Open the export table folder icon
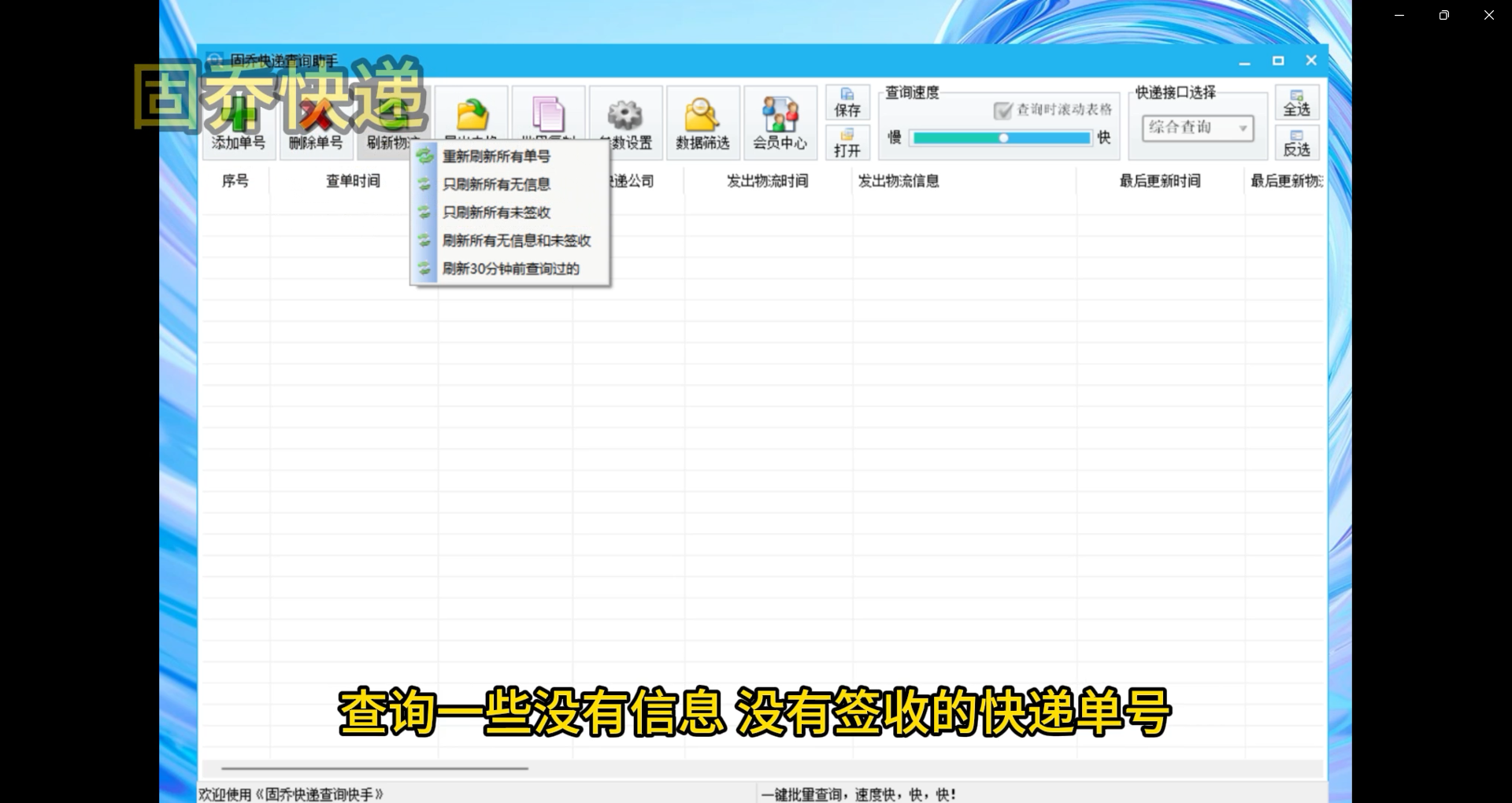1512x803 pixels. (x=472, y=116)
